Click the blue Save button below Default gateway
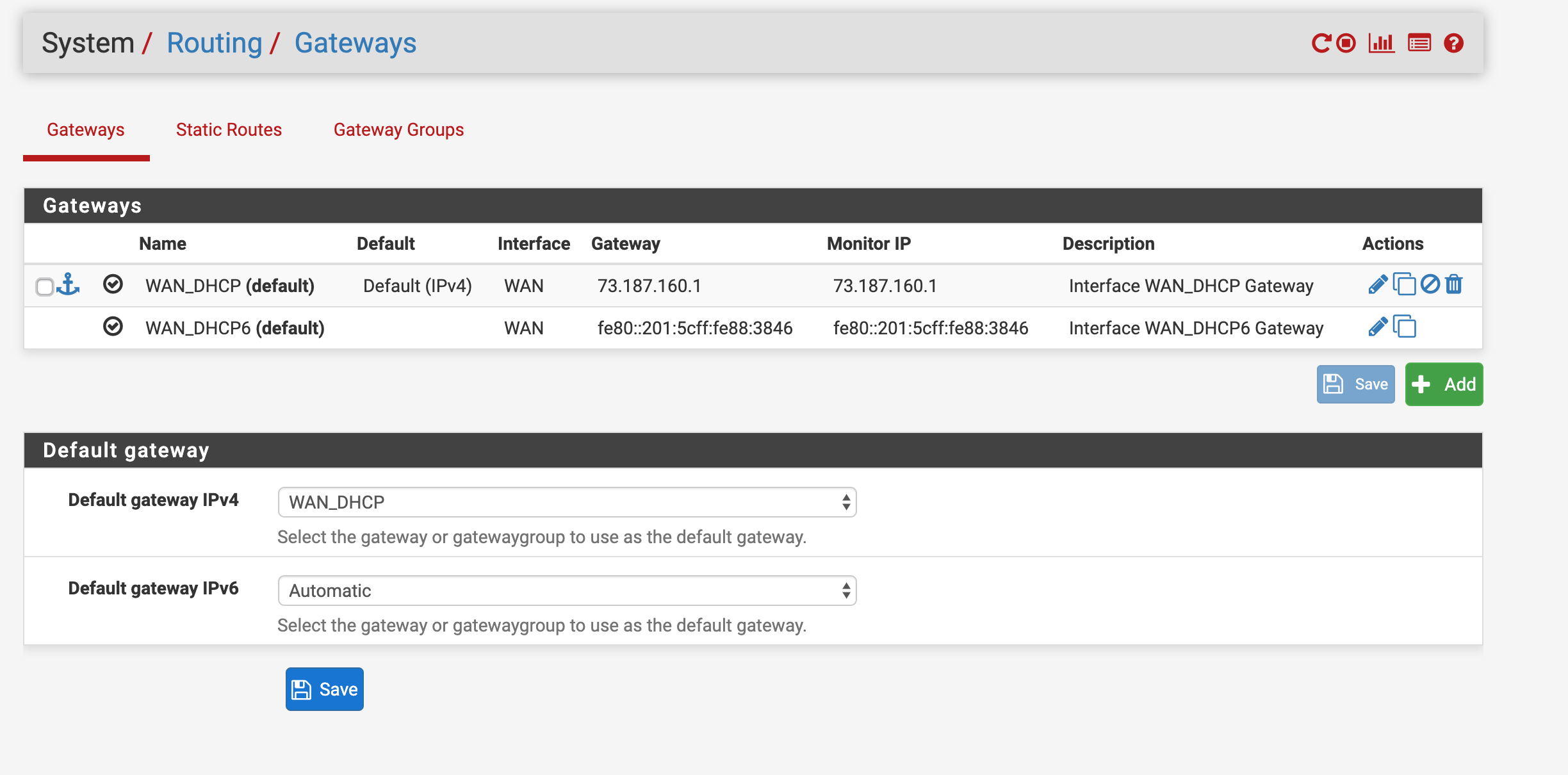 [x=325, y=689]
